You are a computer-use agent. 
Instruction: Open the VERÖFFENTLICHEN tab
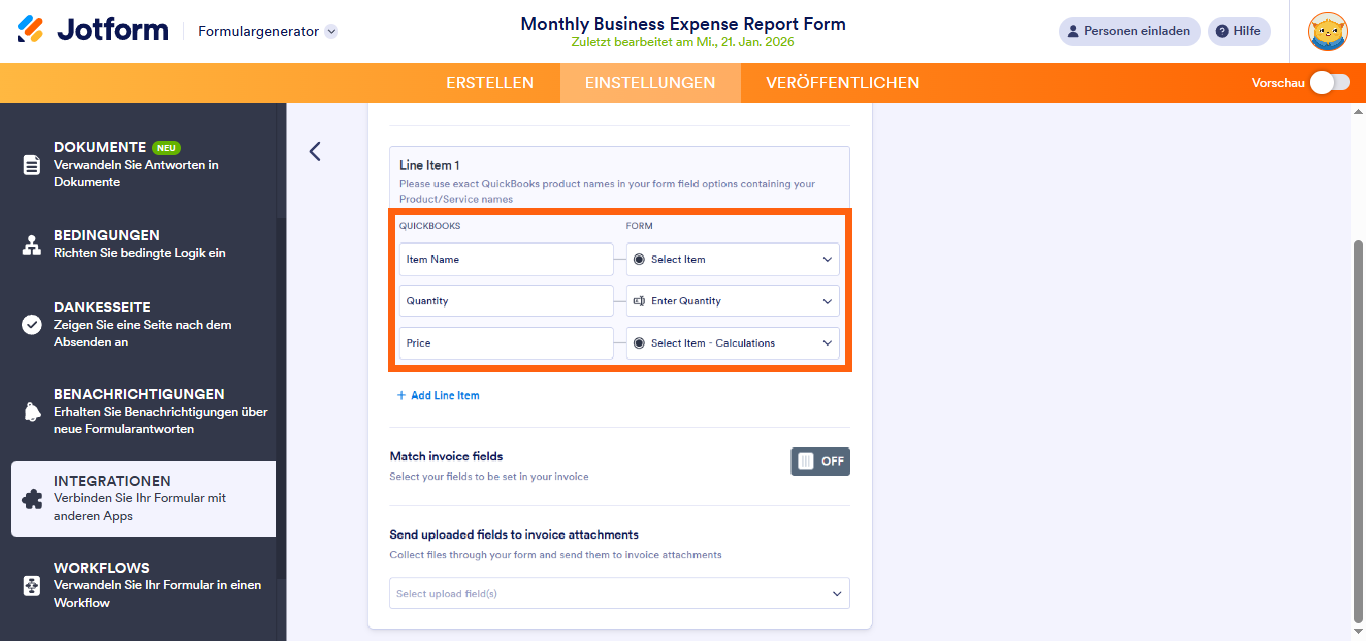tap(843, 83)
